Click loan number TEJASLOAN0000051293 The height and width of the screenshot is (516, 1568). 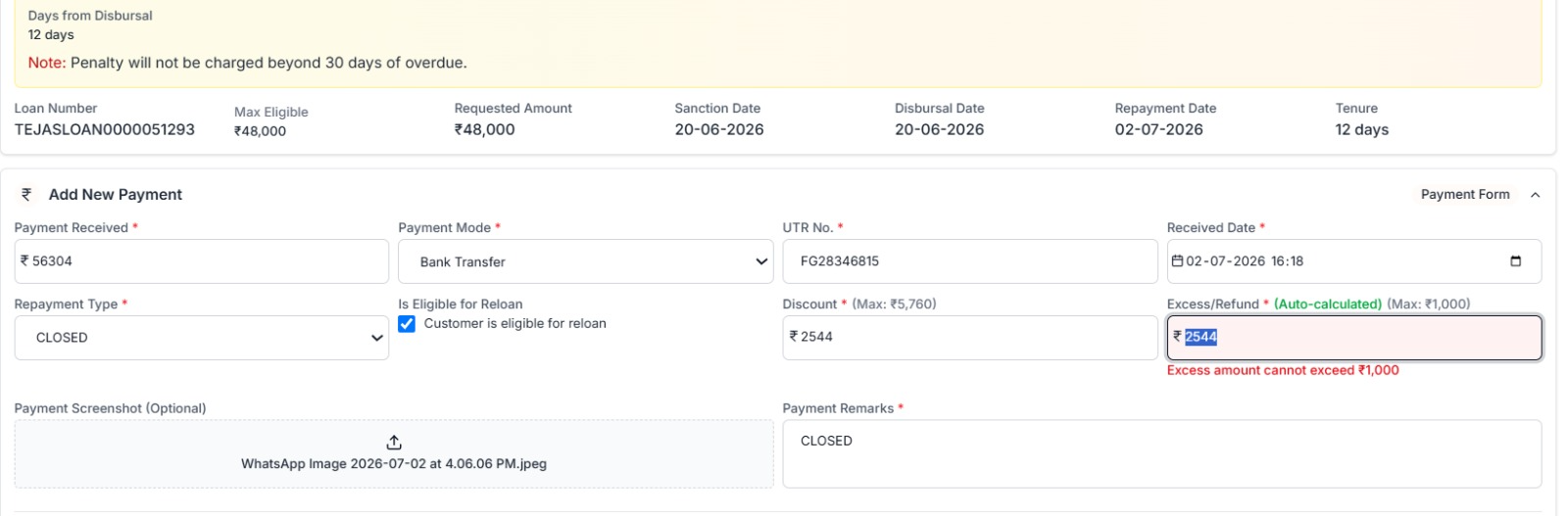105,129
